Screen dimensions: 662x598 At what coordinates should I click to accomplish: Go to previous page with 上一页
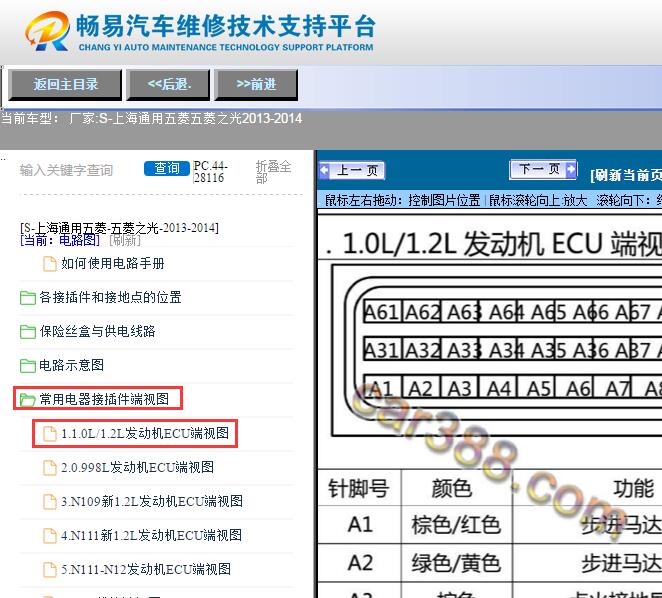[x=352, y=171]
